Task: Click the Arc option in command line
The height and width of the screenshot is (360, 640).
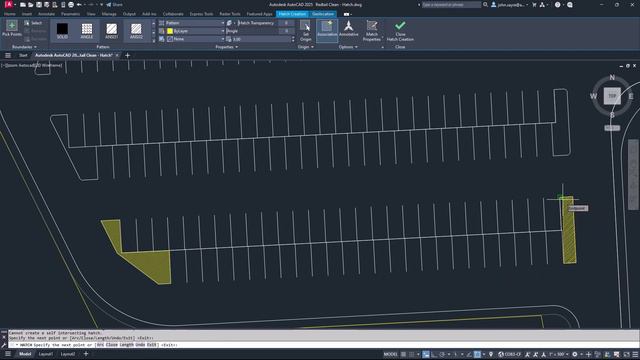Action: click(x=100, y=345)
